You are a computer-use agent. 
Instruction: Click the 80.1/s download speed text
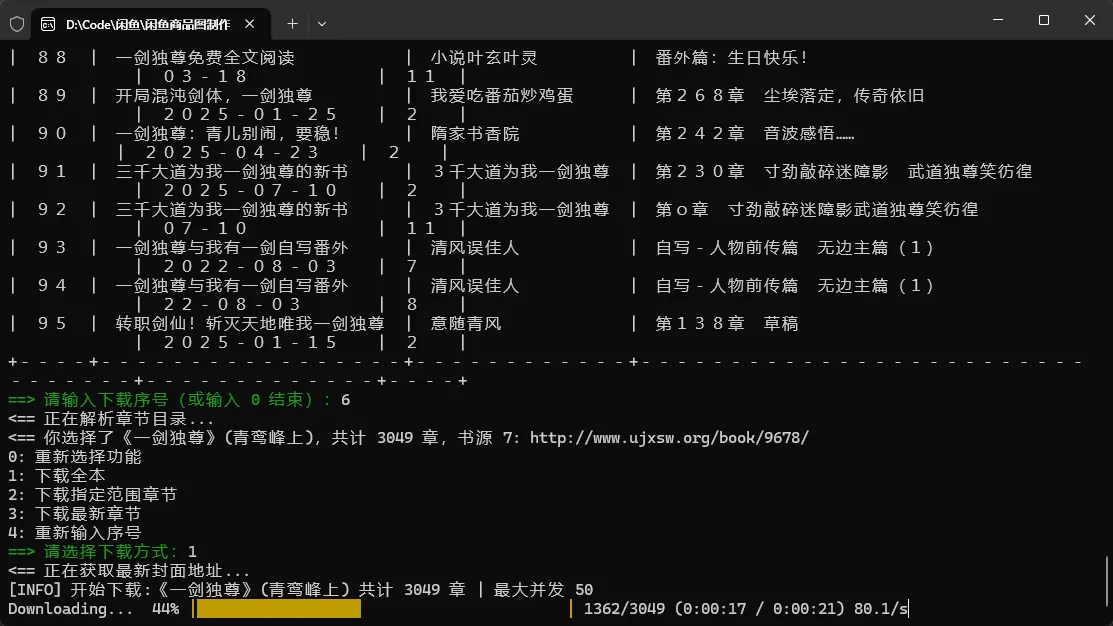(881, 609)
